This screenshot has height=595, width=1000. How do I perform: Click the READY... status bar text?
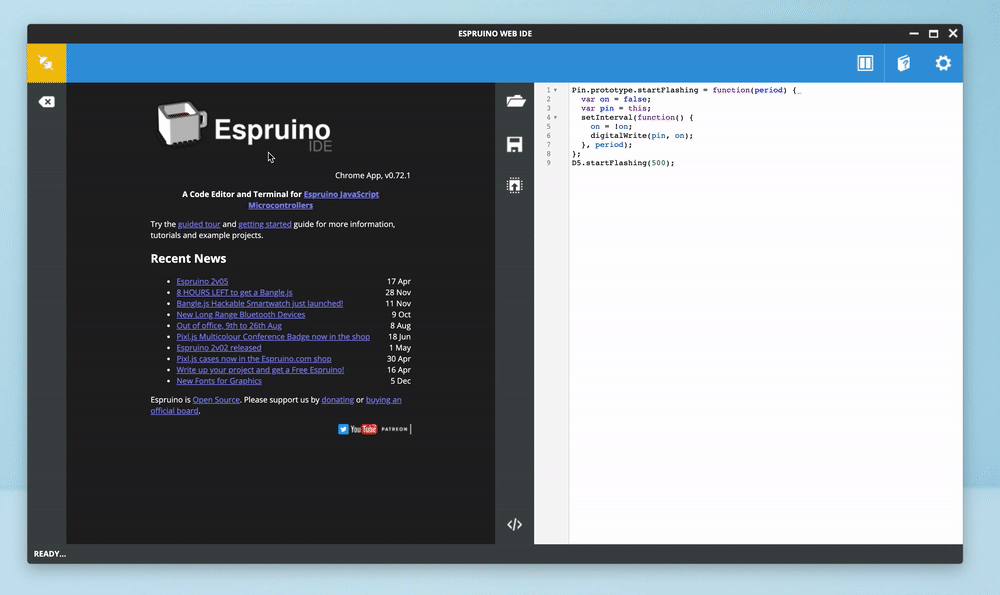50,554
